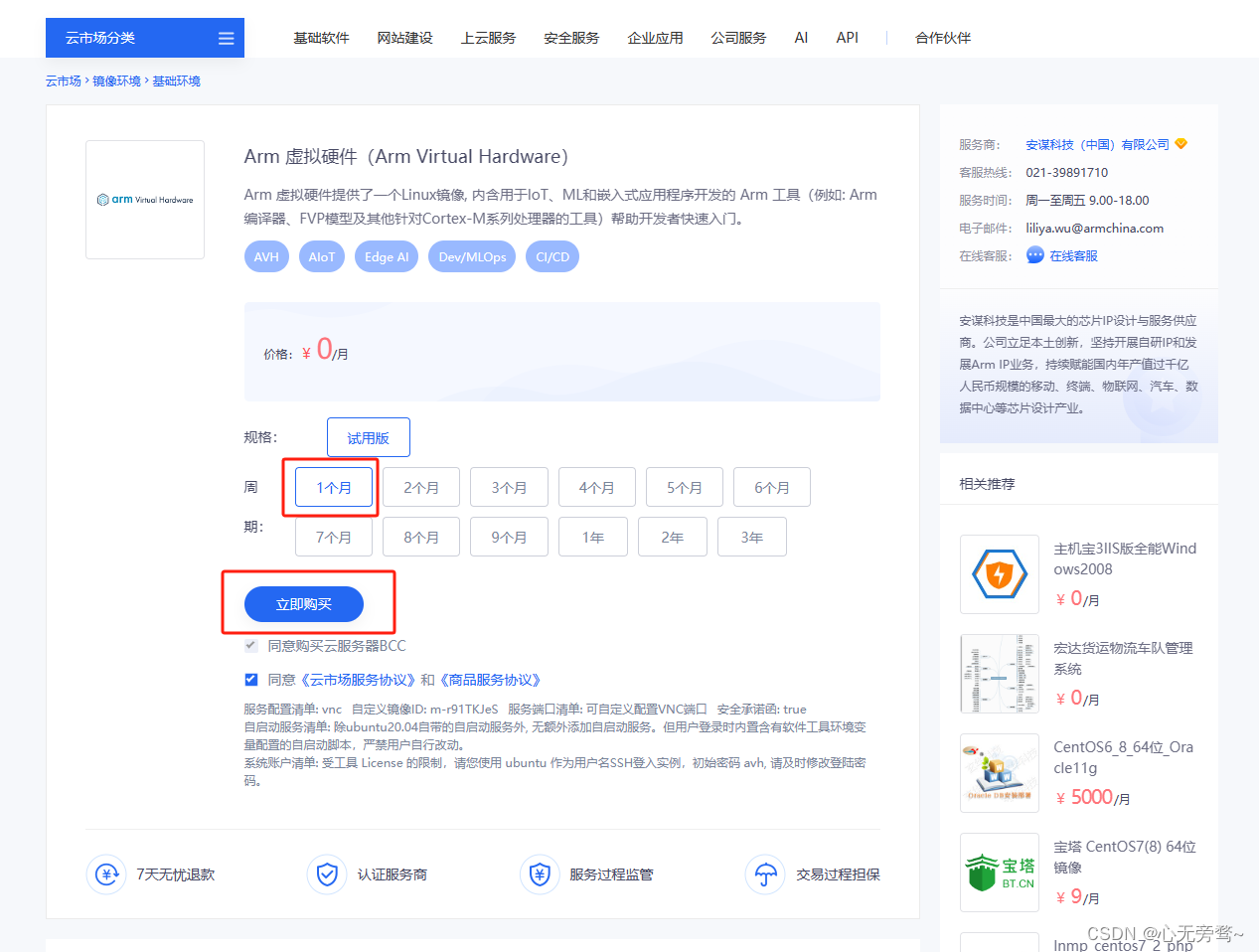Select the 4个月 period option
Viewport: 1259px width, 952px height.
pyautogui.click(x=596, y=487)
